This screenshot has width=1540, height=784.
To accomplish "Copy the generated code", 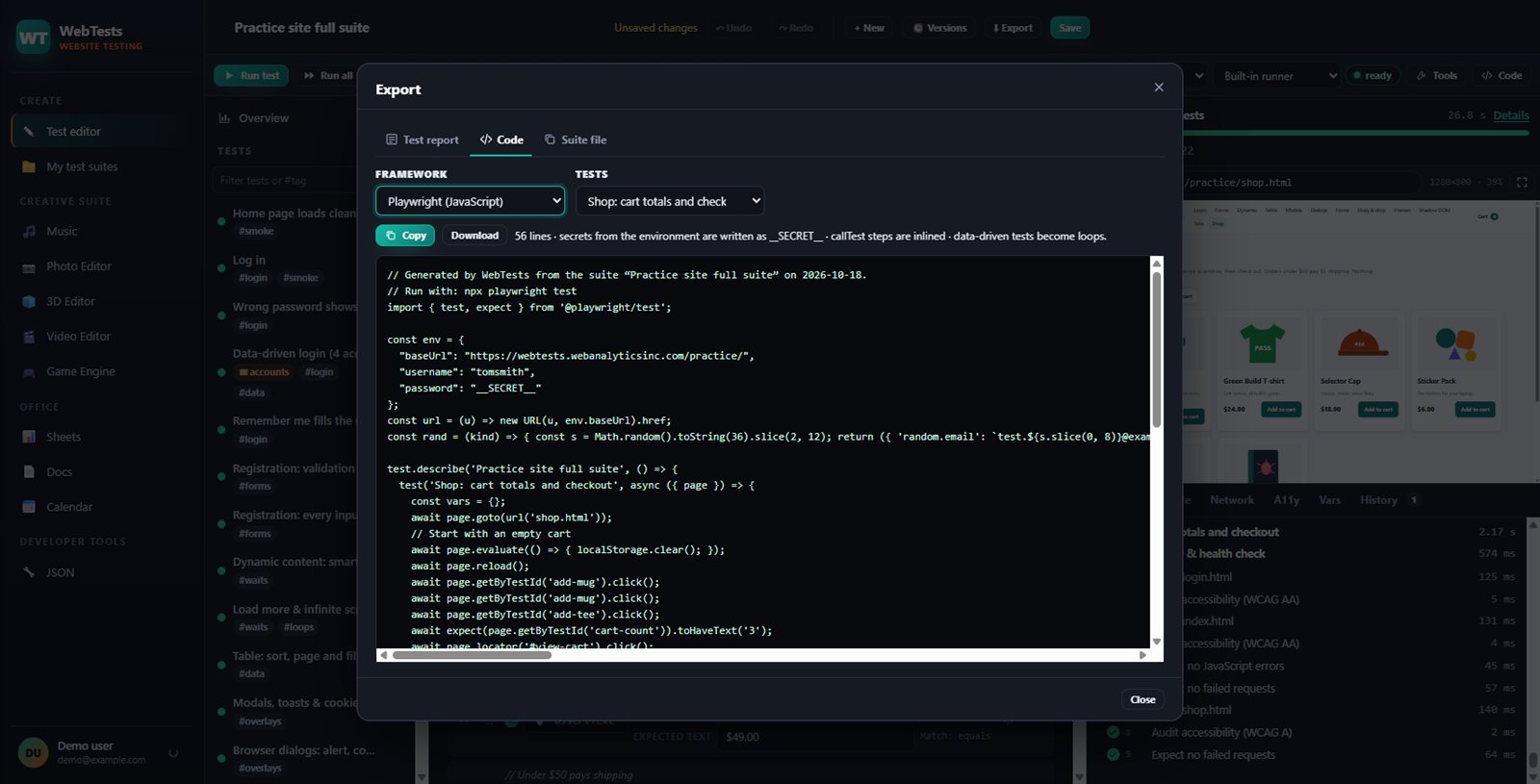I will tap(405, 236).
